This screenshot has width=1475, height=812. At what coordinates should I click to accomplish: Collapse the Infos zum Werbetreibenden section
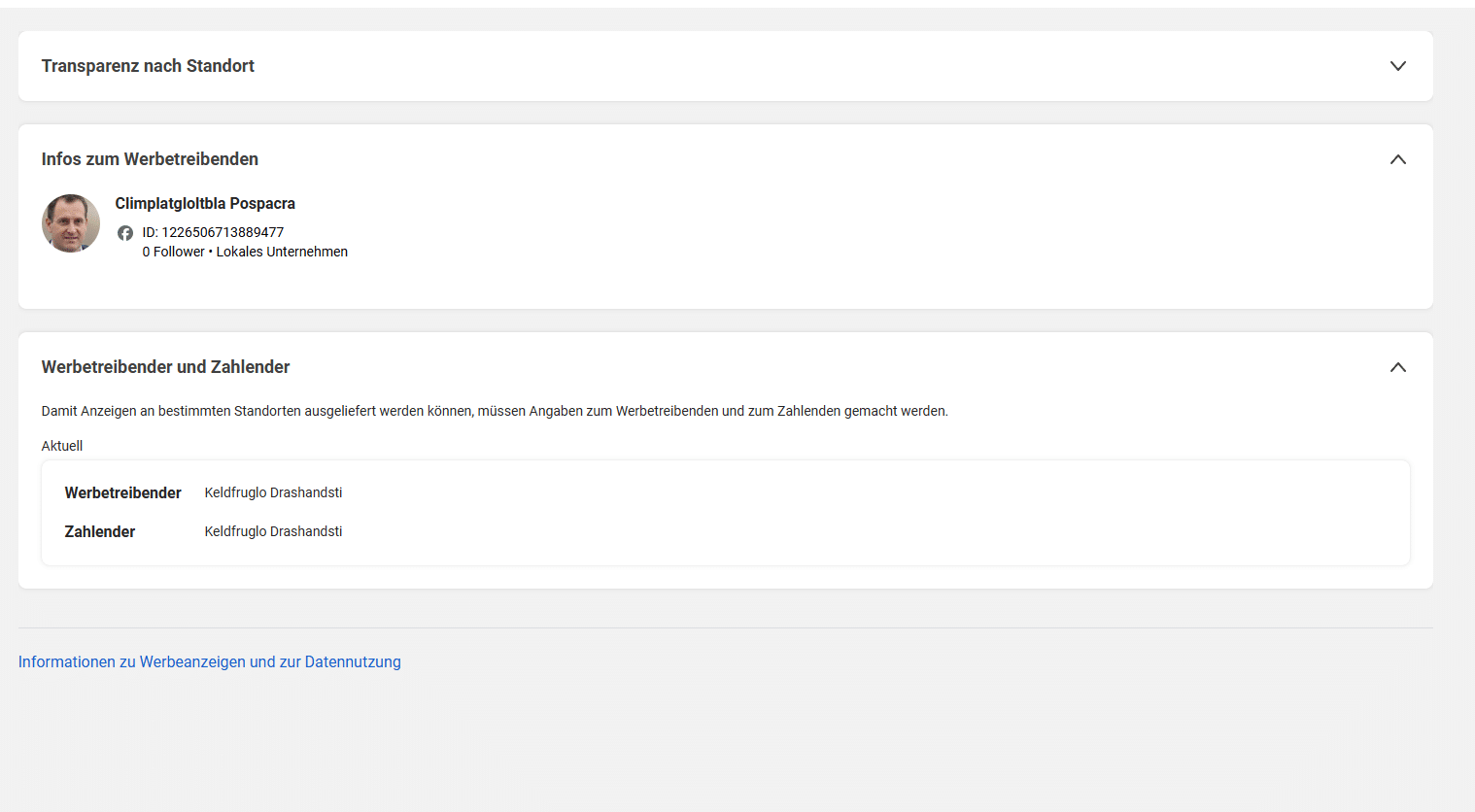[x=1397, y=159]
